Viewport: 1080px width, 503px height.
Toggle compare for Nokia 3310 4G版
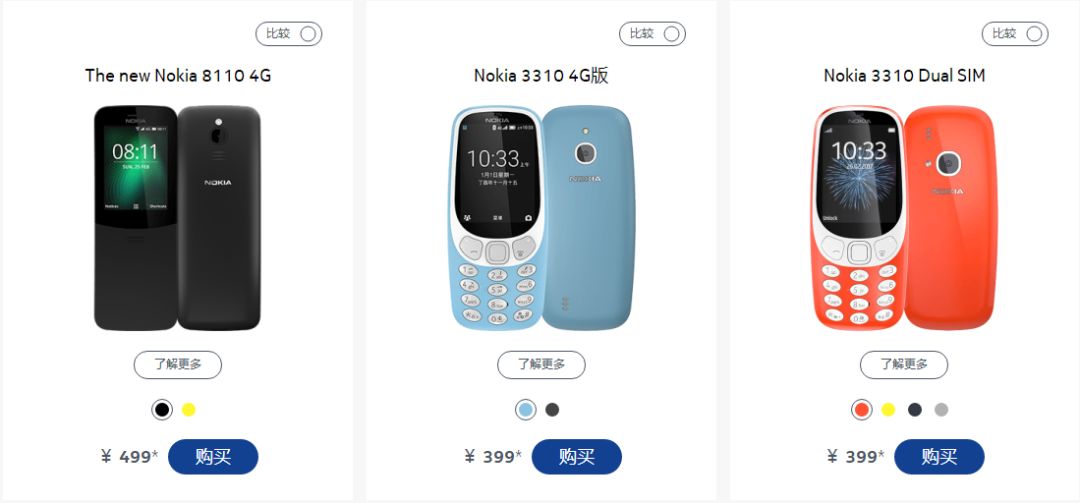[x=652, y=34]
